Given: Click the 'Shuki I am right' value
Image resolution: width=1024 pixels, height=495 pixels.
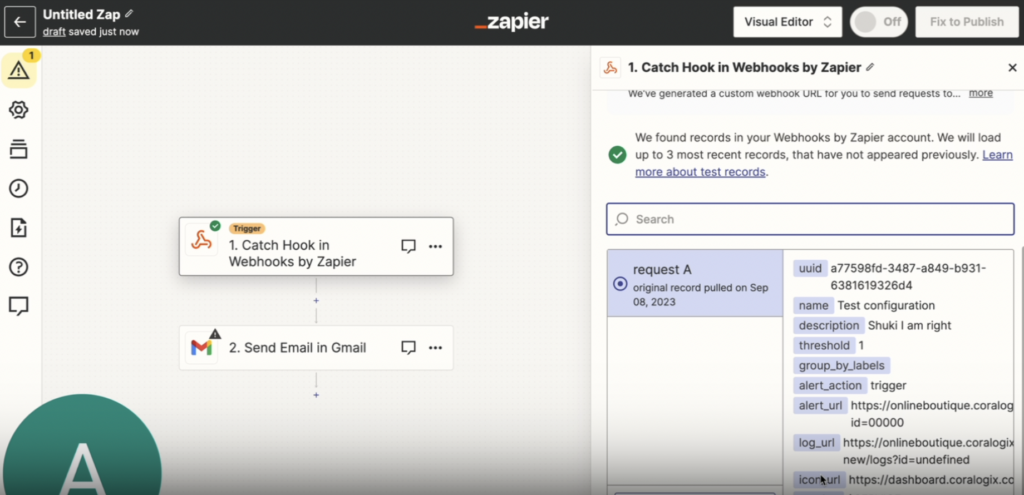Looking at the screenshot, I should click(910, 325).
